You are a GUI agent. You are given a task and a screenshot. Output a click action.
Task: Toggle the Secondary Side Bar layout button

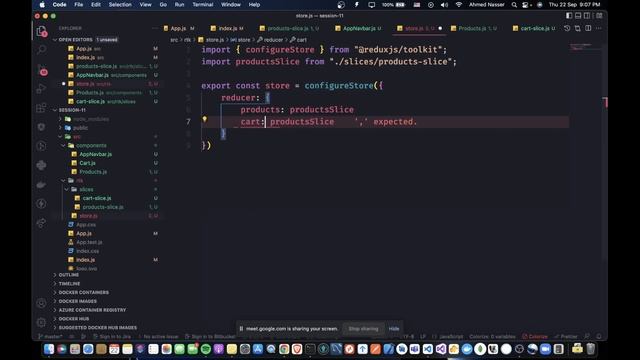click(x=587, y=16)
